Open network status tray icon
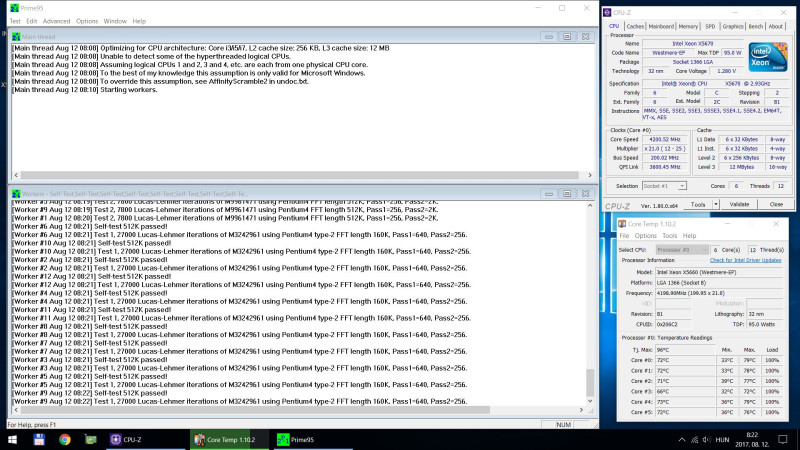 (694, 440)
